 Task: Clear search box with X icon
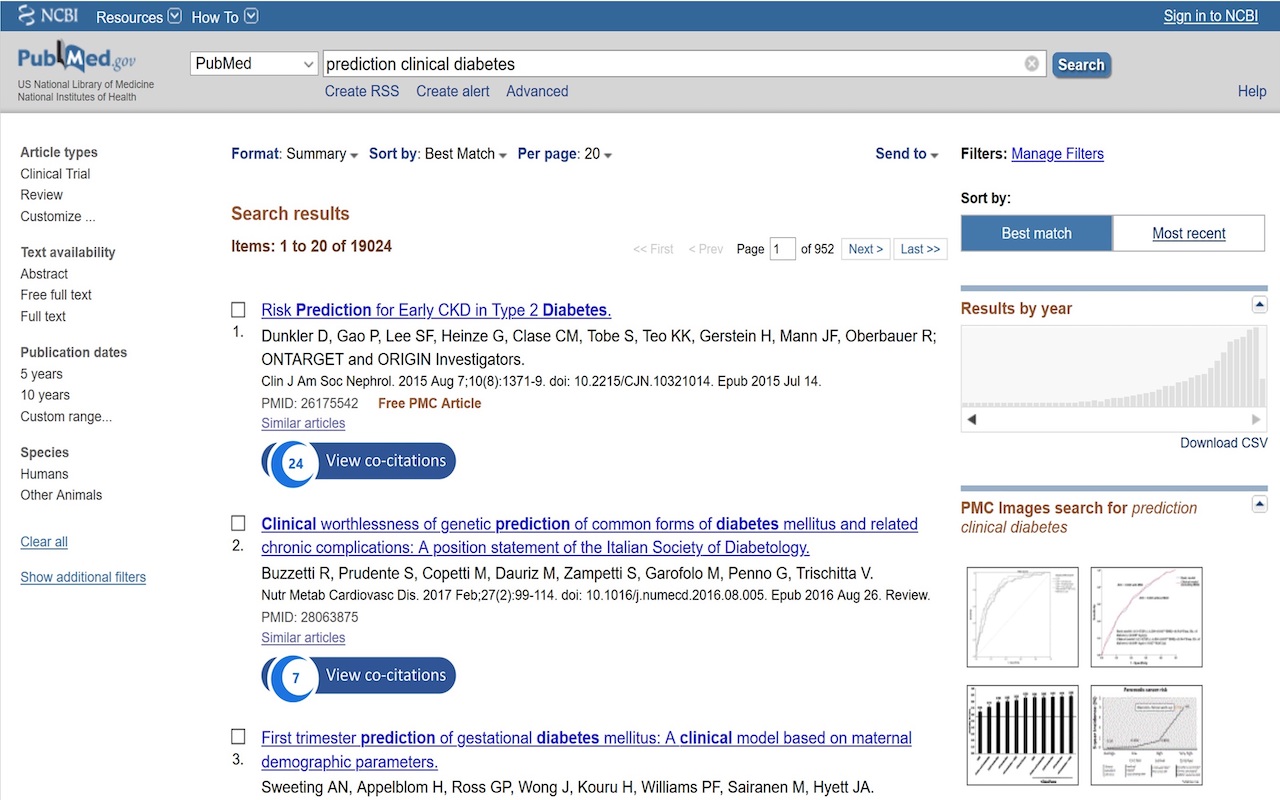[x=1031, y=64]
